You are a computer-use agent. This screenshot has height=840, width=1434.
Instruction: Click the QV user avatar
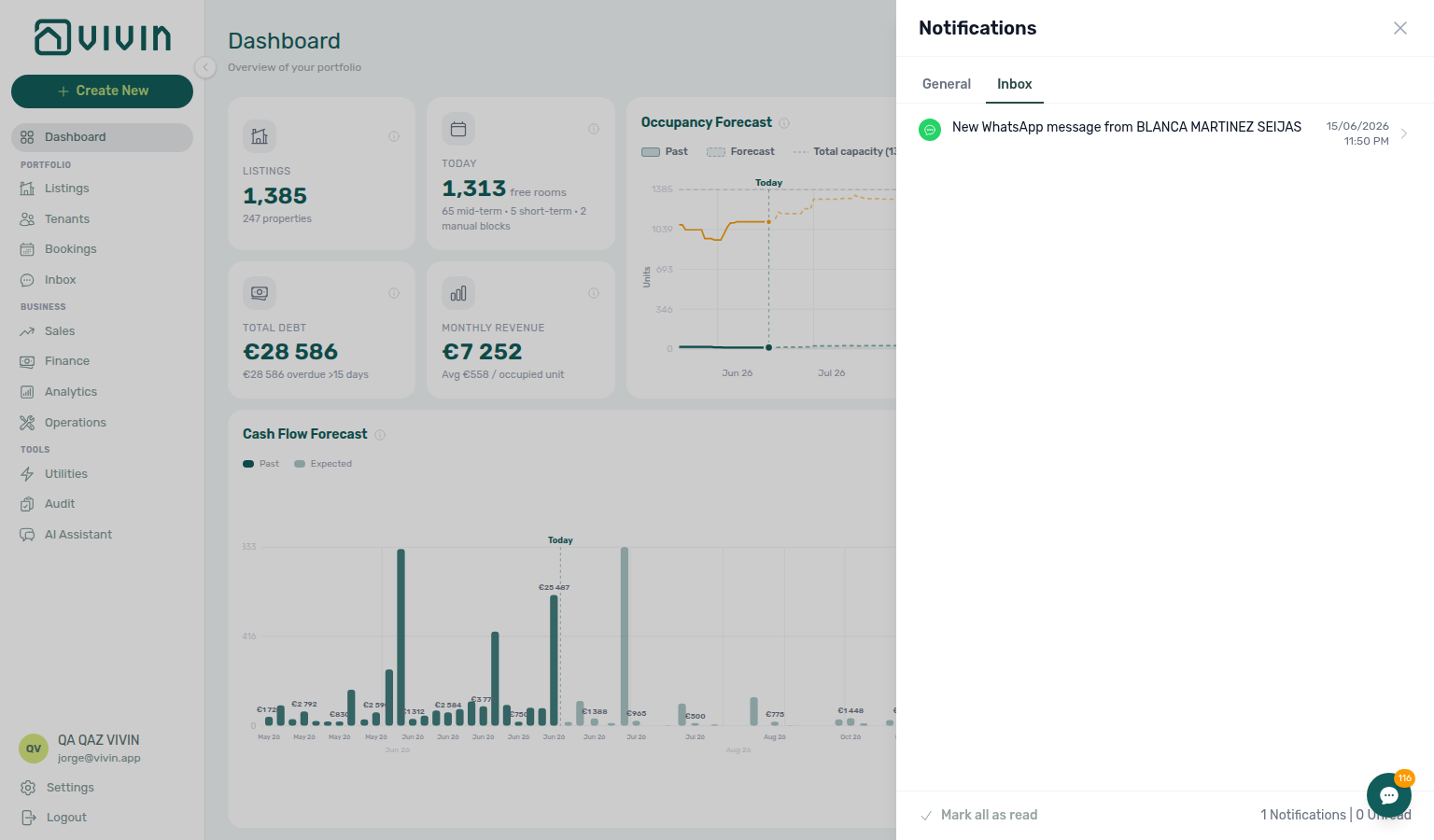(x=34, y=749)
